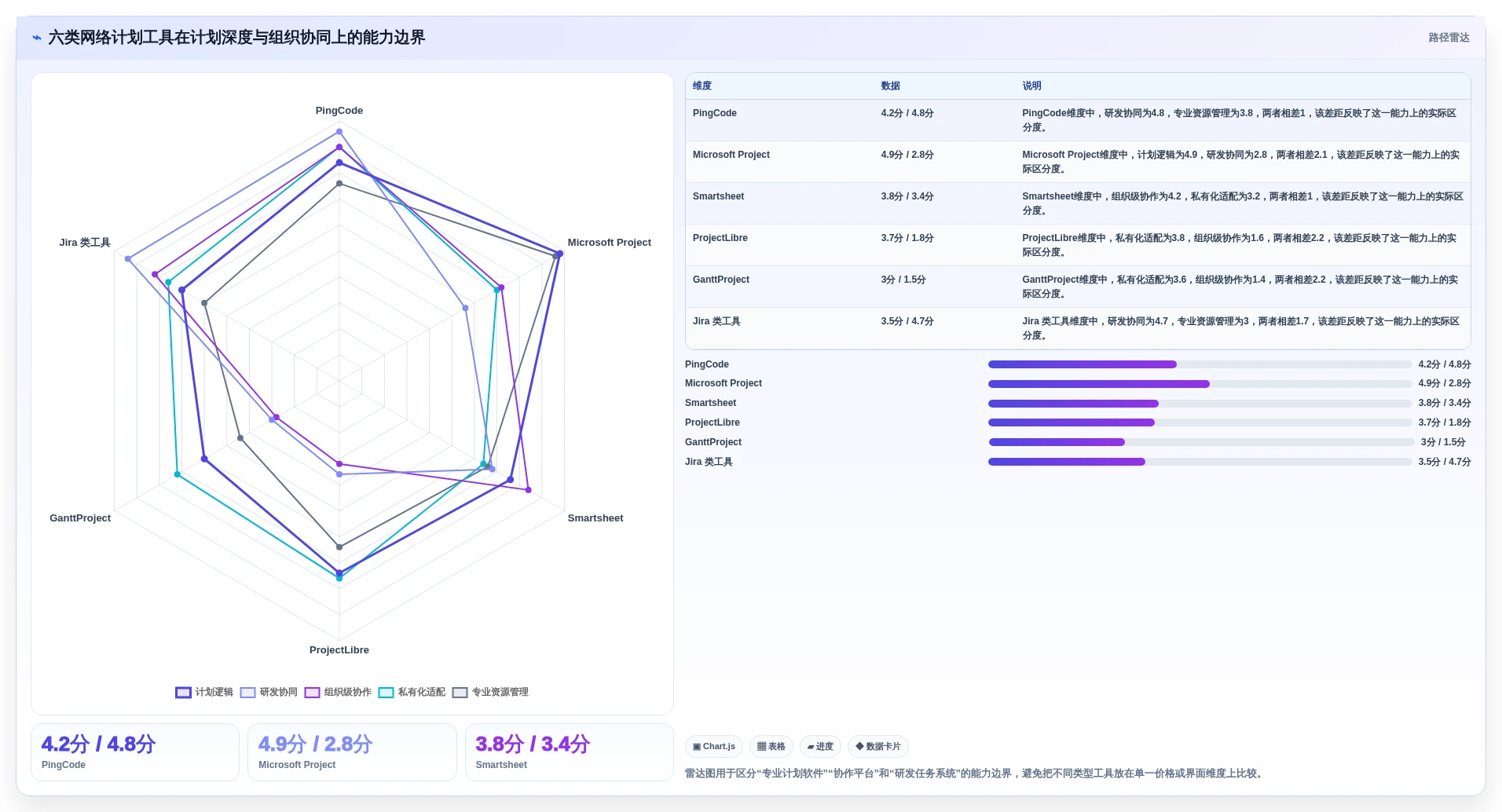Click the Smartsheet progress bar
The width and height of the screenshot is (1502, 812).
click(1200, 404)
